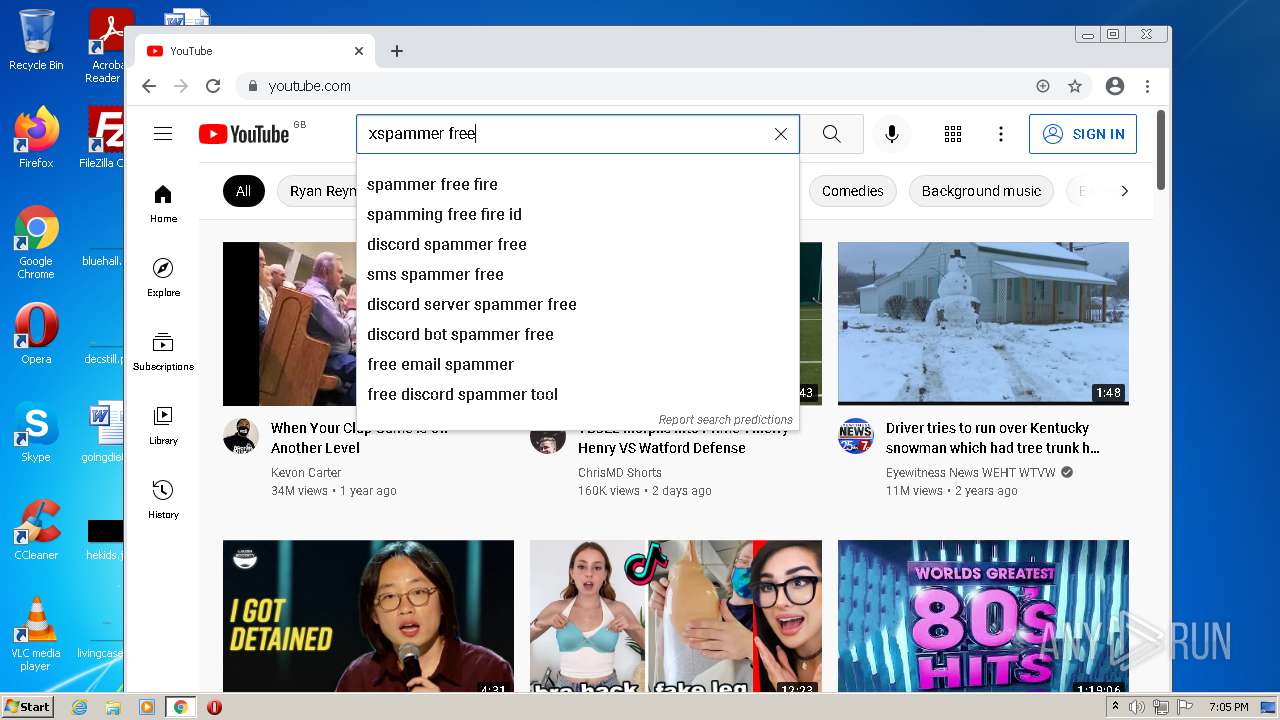Open Chrome's three-dot customize menu
The width and height of the screenshot is (1280, 720).
[x=1148, y=86]
